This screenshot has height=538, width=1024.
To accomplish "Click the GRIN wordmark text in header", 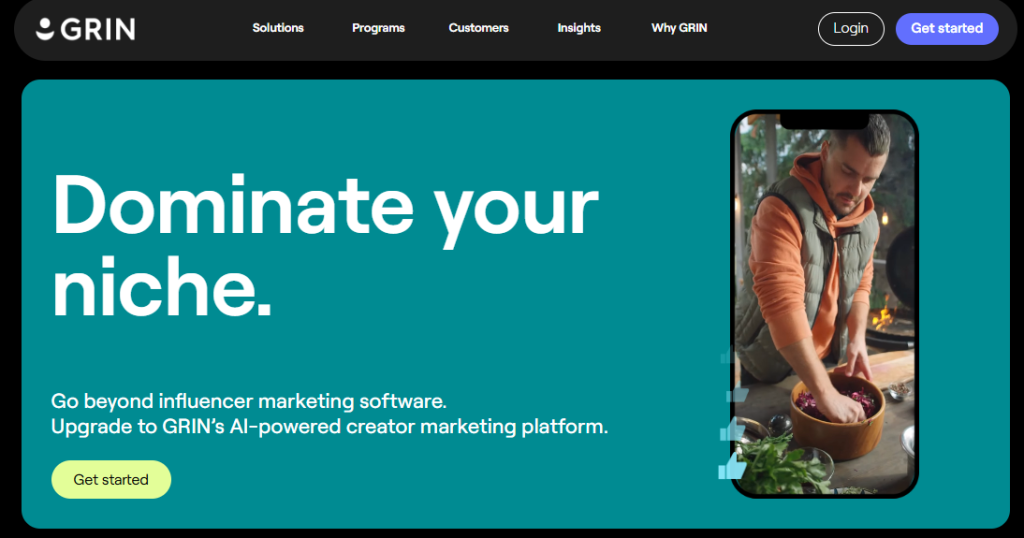I will [x=98, y=29].
